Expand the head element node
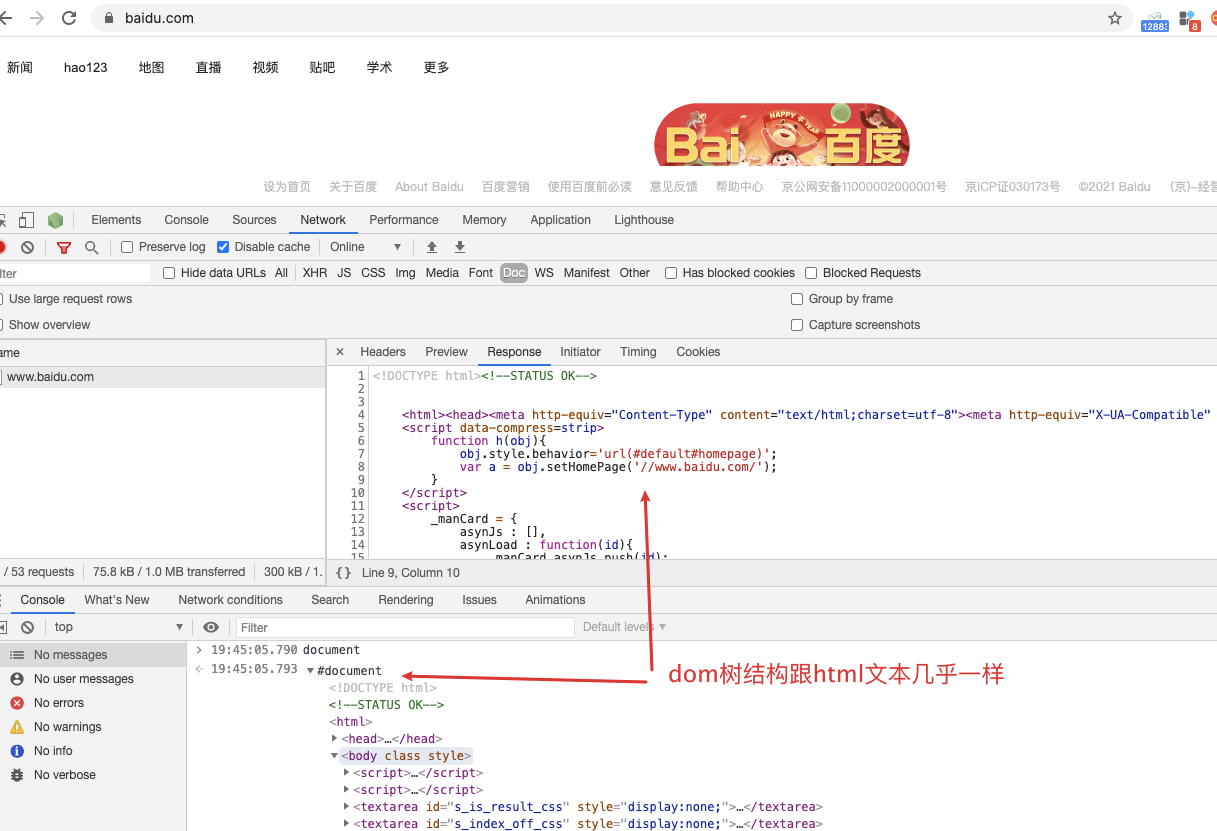This screenshot has width=1217, height=831. [x=334, y=739]
